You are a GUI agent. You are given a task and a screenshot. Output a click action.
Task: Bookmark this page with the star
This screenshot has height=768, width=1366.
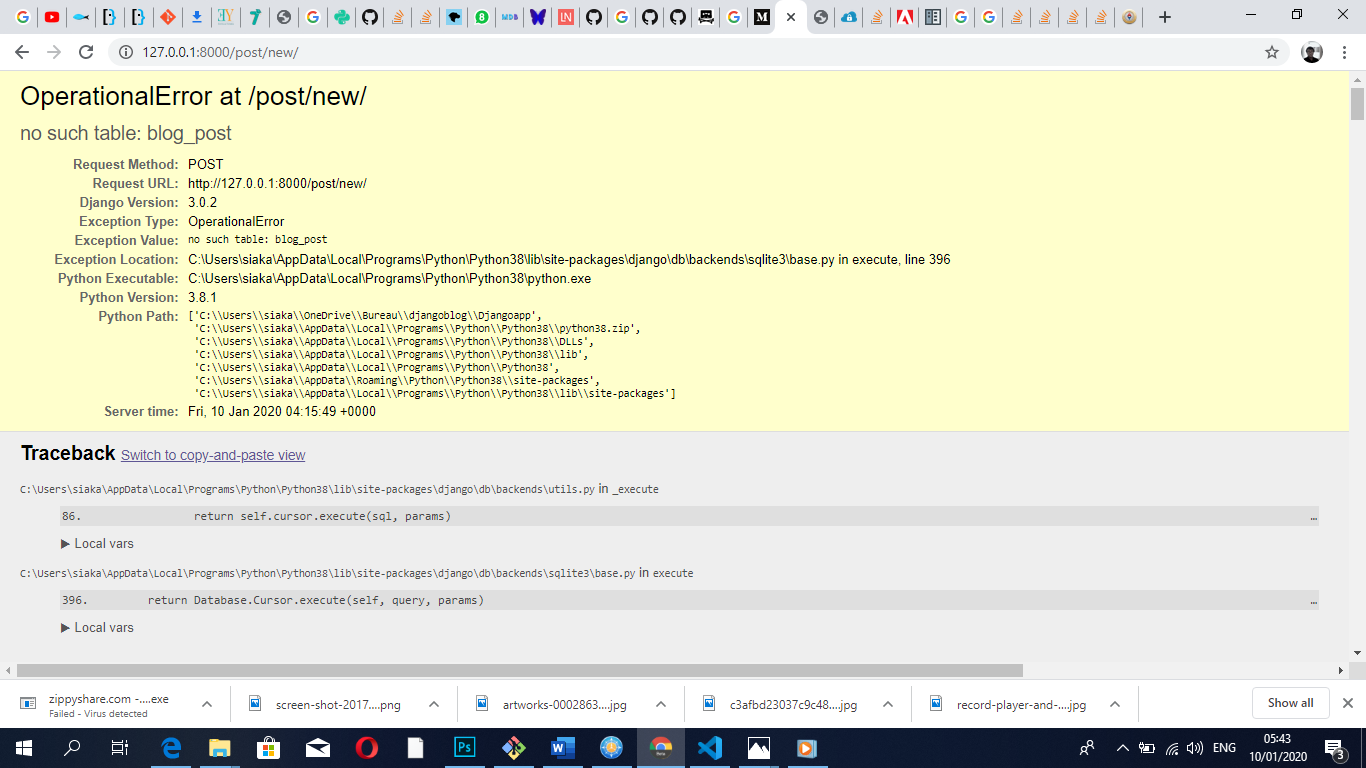1272,52
